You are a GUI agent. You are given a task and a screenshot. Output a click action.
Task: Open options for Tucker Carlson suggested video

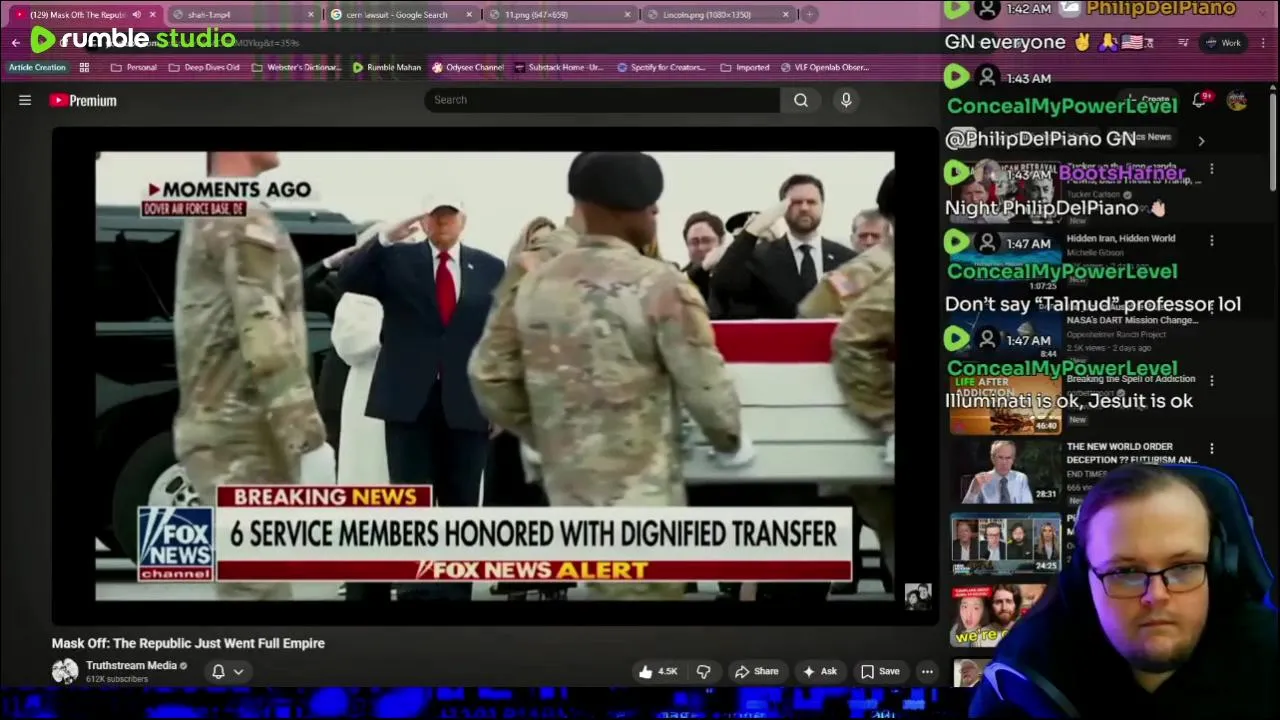[x=1211, y=170]
